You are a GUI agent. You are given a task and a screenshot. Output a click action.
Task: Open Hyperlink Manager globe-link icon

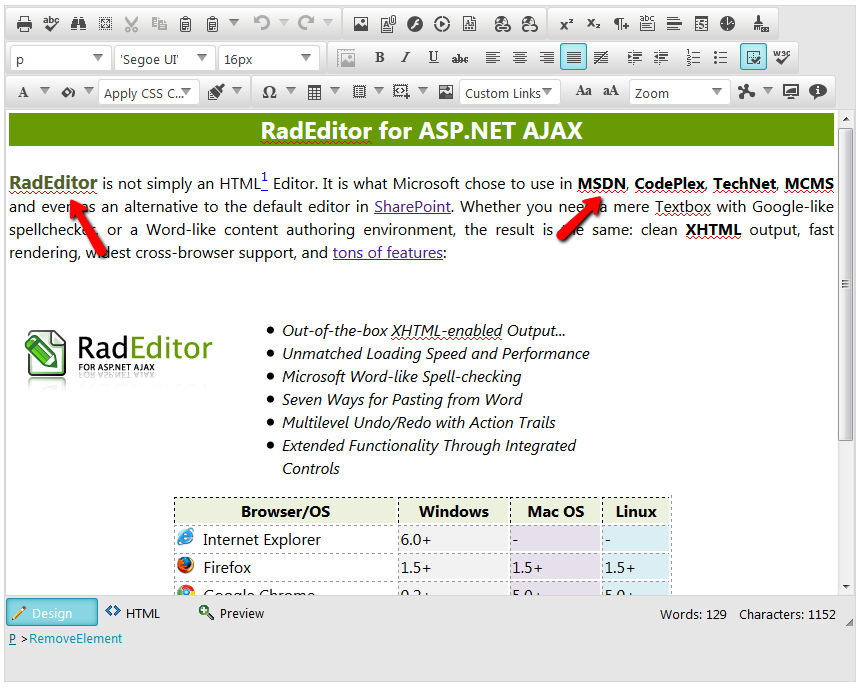[502, 24]
